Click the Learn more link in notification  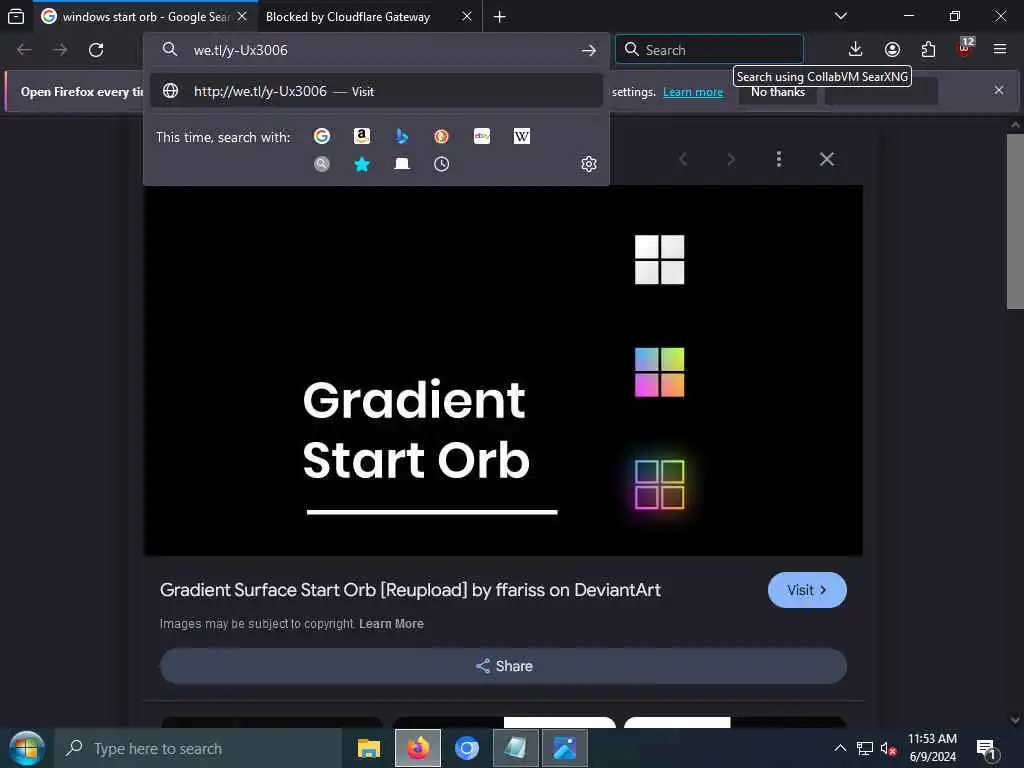[x=693, y=92]
